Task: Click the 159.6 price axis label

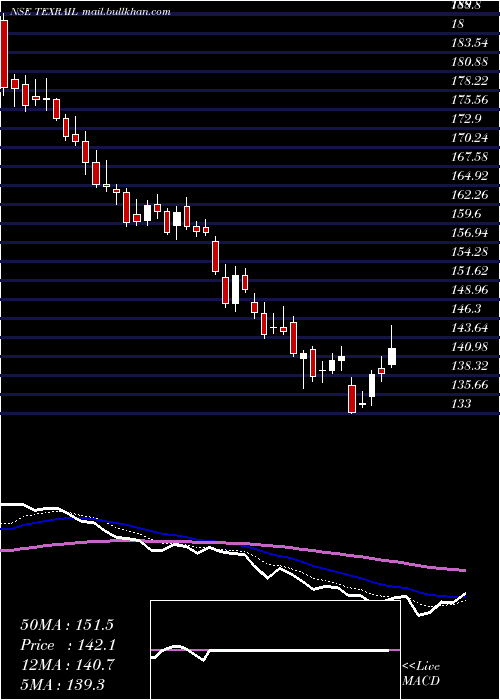Action: 467,214
